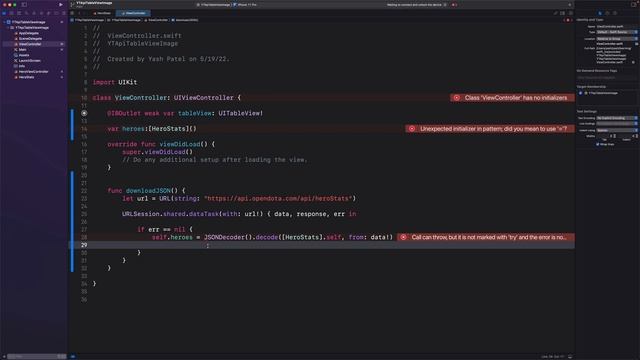Open HeroStats file in navigator

pos(24,77)
